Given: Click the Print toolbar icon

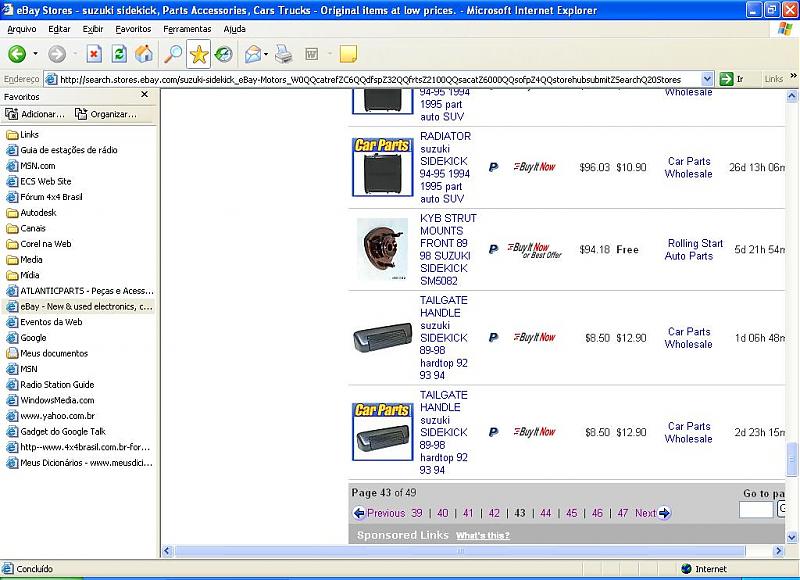Looking at the screenshot, I should pyautogui.click(x=284, y=54).
